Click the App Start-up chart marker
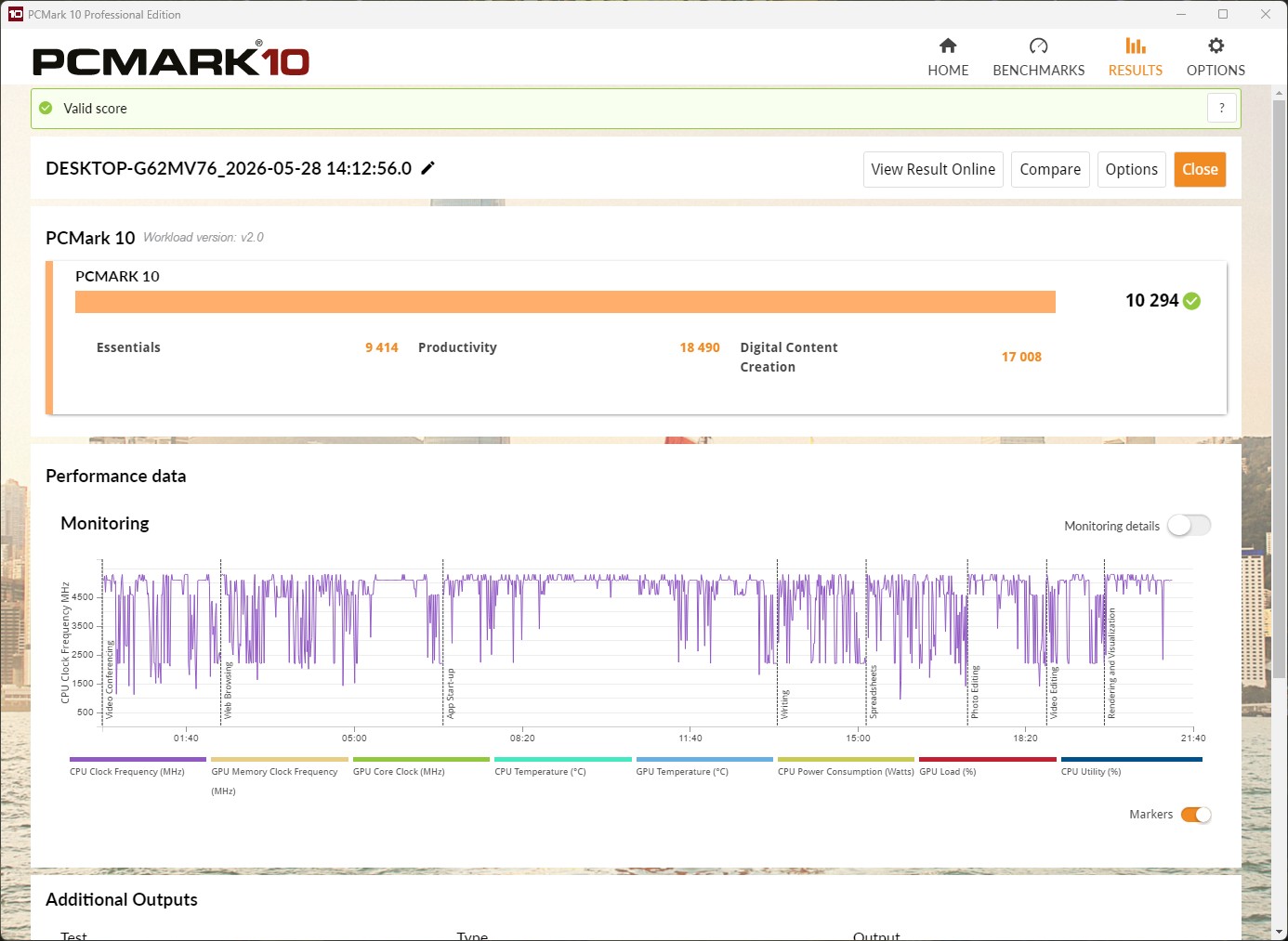 (451, 693)
